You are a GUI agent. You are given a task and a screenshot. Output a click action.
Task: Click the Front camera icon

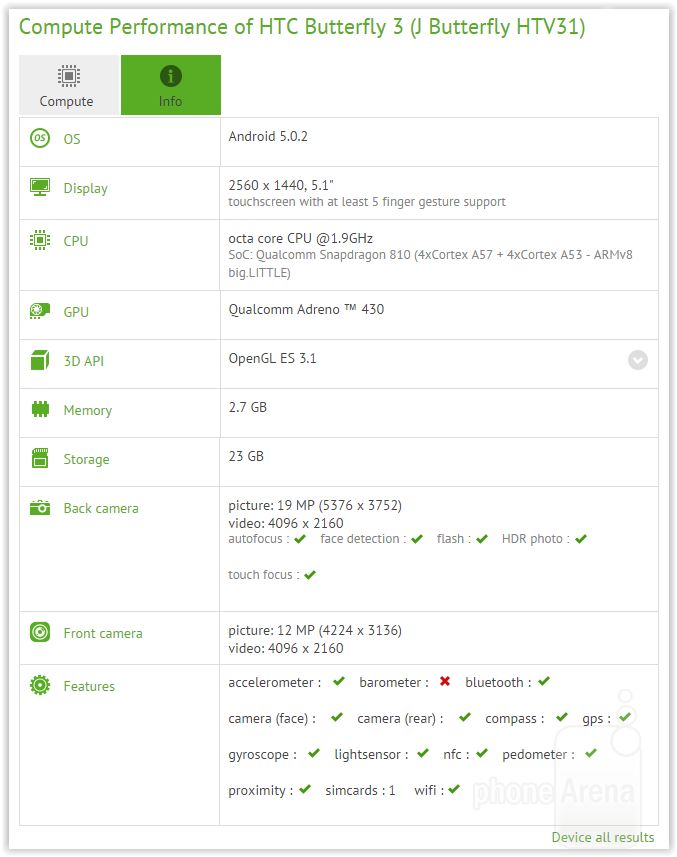(40, 633)
